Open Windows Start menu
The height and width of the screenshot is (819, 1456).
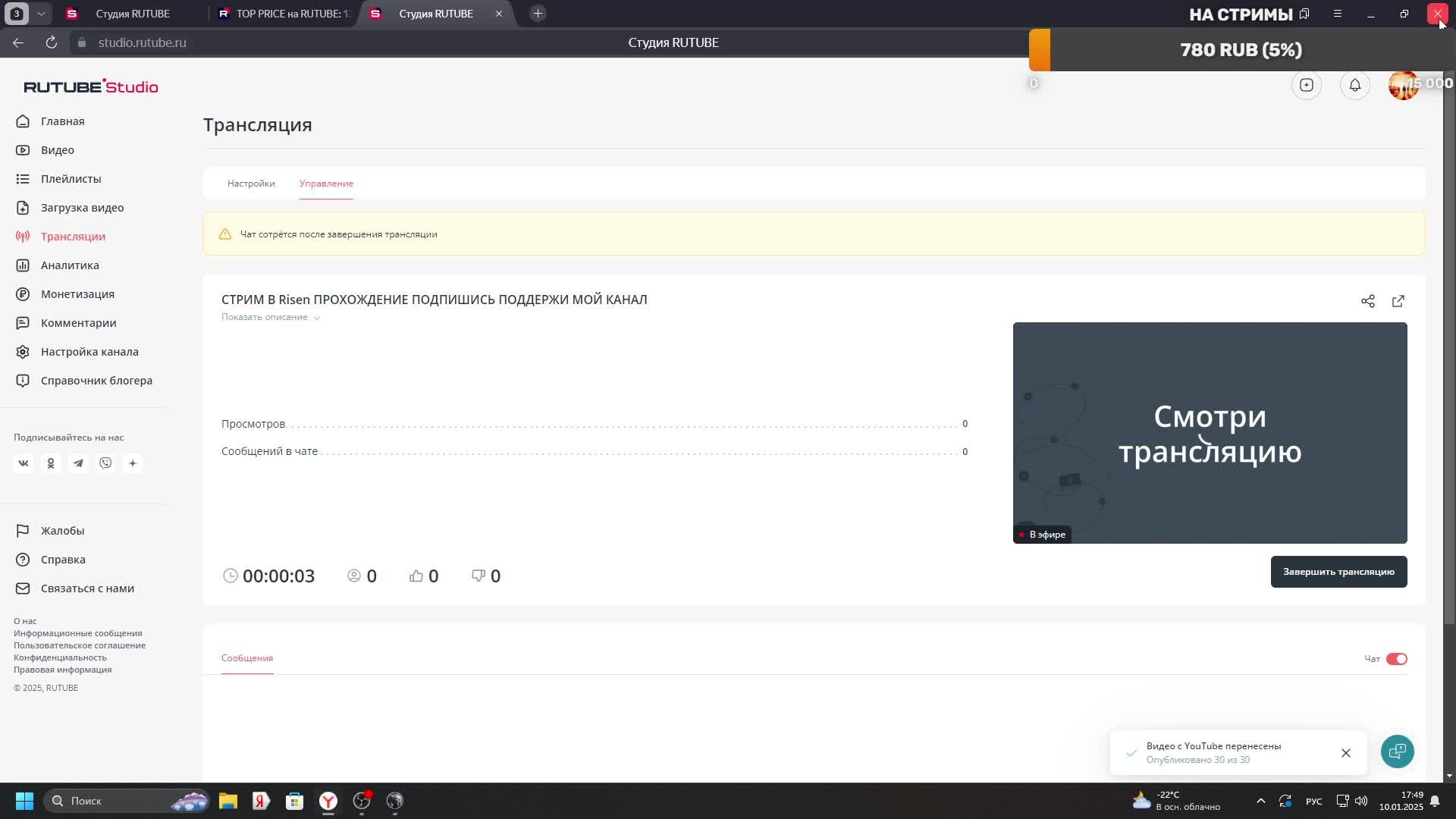[x=24, y=801]
